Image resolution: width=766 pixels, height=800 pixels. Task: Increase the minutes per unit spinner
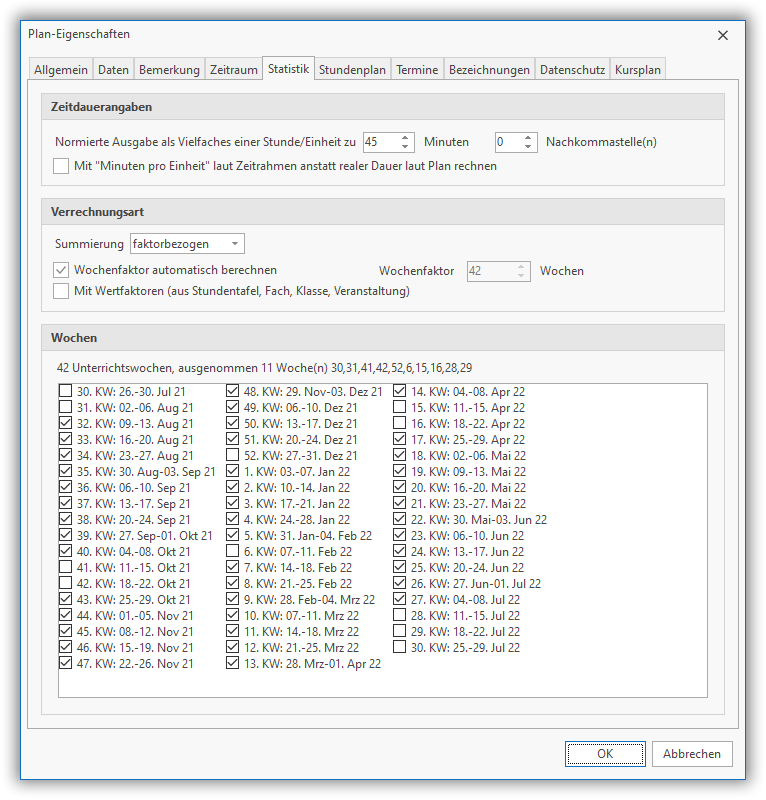[406, 138]
